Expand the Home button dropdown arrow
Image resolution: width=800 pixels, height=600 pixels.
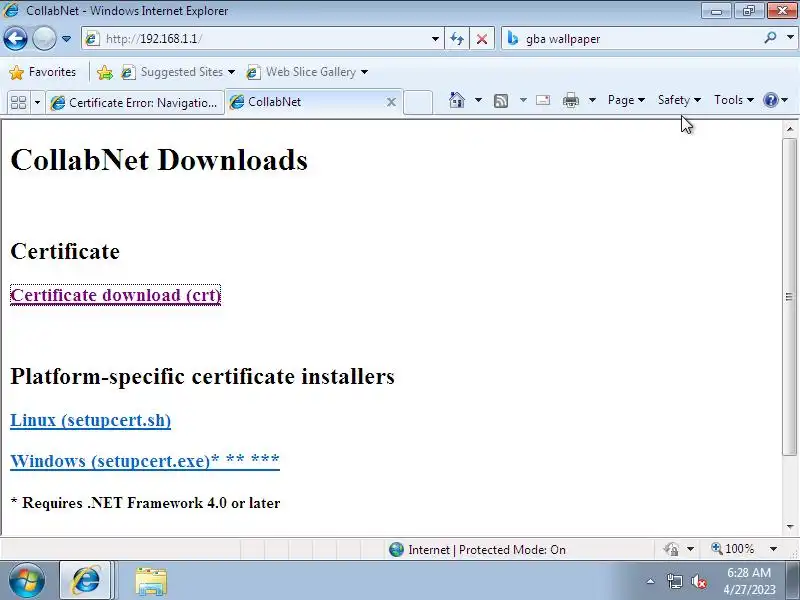pos(478,100)
